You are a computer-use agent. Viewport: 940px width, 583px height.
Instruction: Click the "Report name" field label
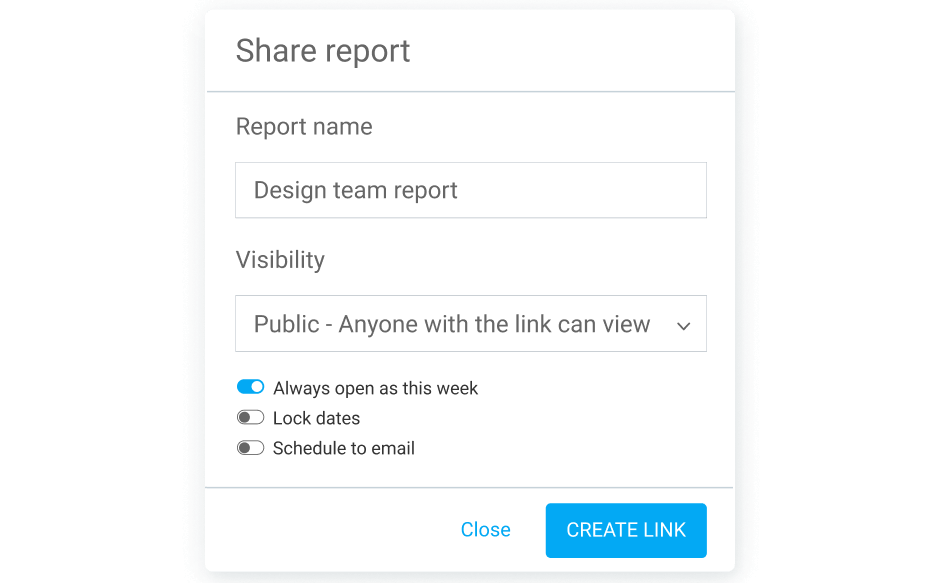[x=303, y=127]
